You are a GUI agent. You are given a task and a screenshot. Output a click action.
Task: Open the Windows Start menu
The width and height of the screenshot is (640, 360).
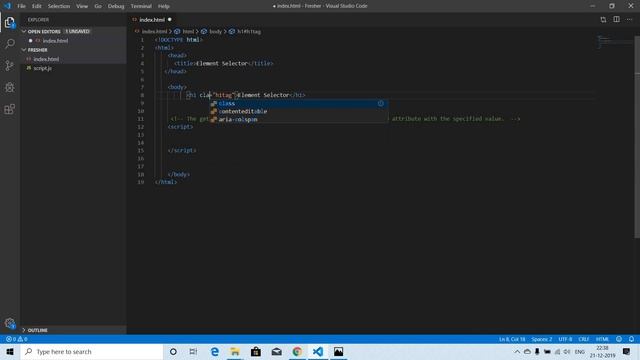(x=10, y=351)
